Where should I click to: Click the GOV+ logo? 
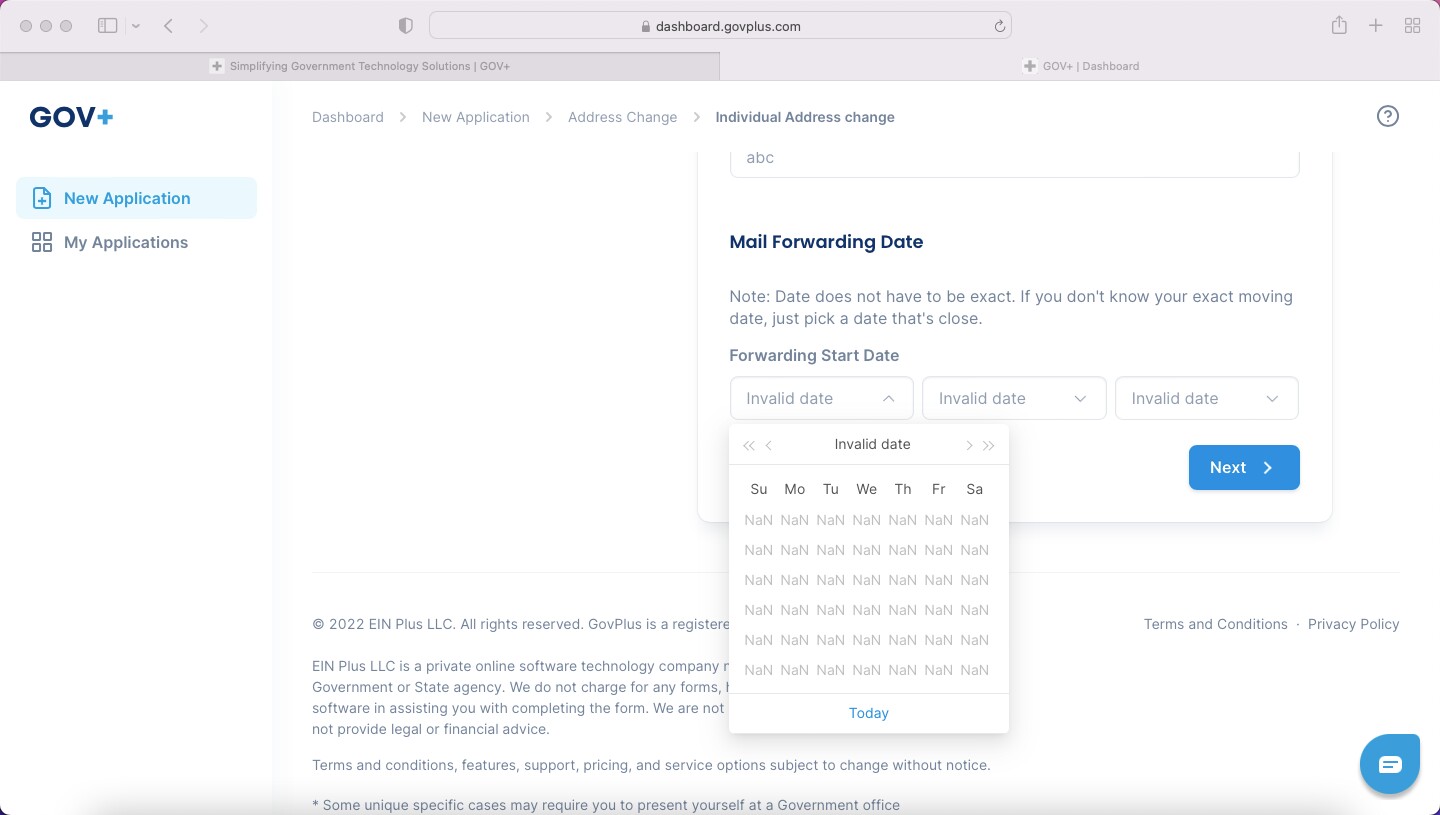(x=70, y=116)
